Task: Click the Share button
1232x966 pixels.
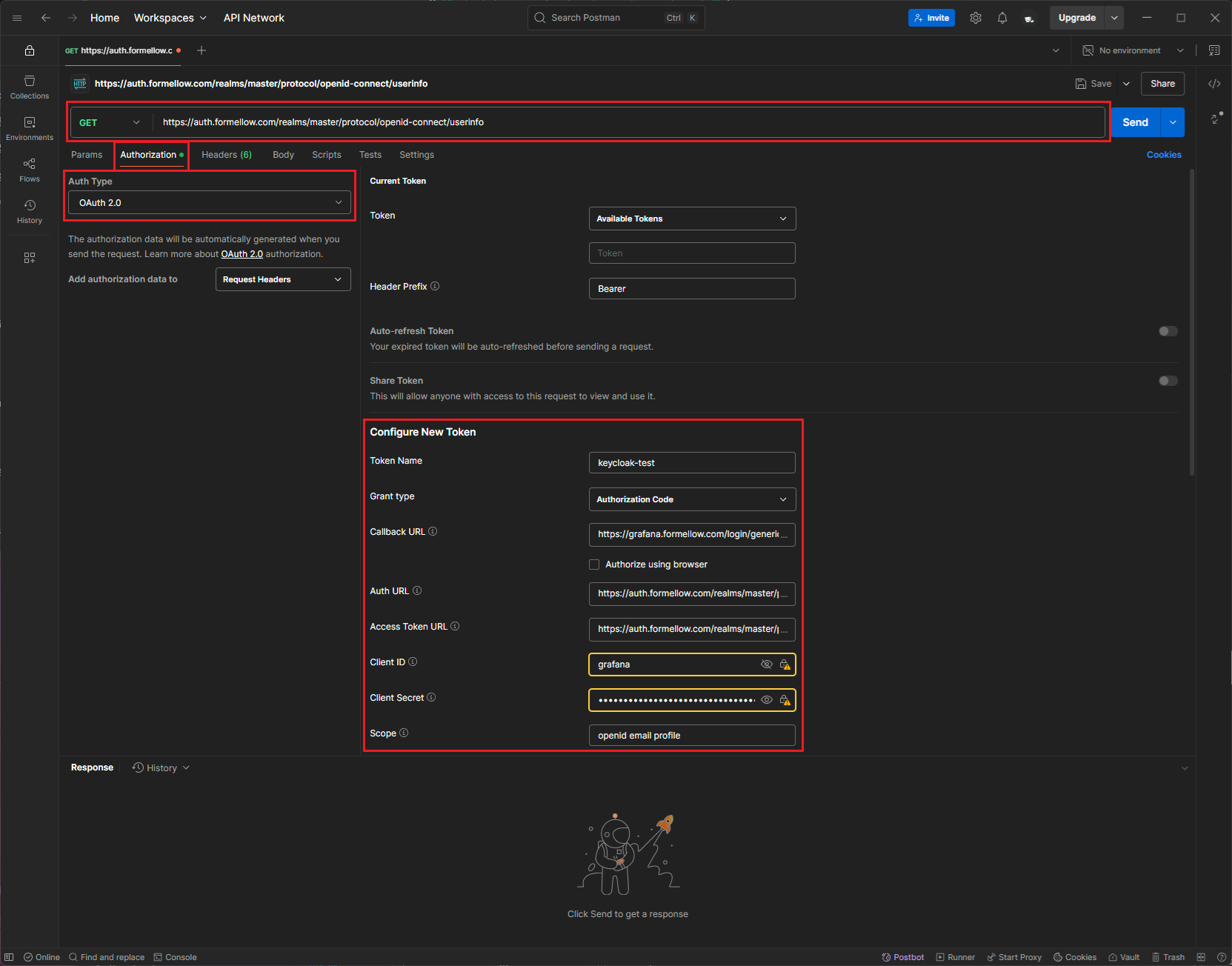Action: [x=1162, y=84]
